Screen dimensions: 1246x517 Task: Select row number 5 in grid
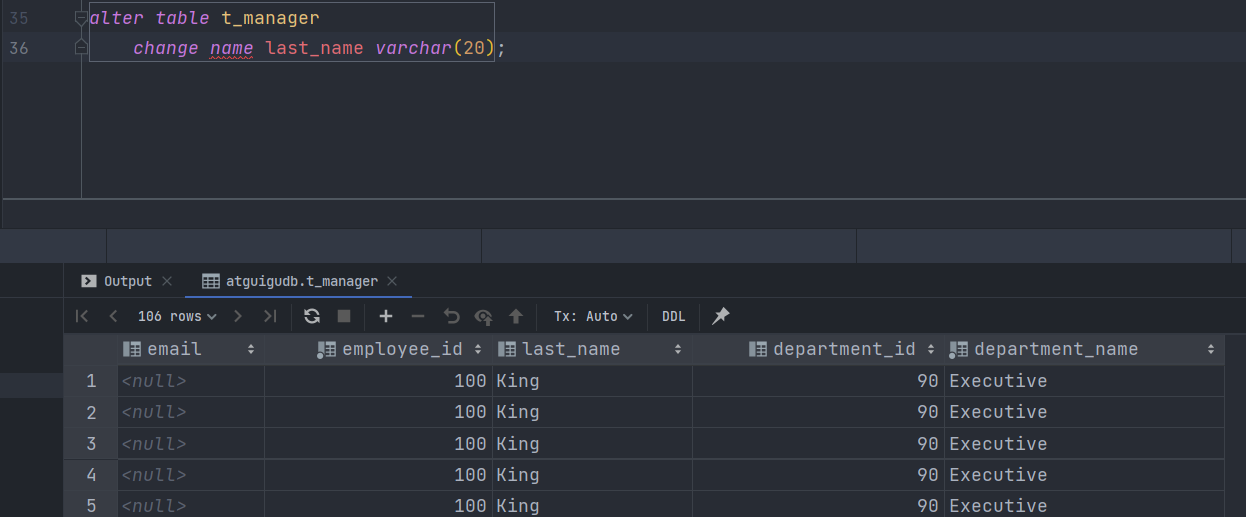coord(91,505)
